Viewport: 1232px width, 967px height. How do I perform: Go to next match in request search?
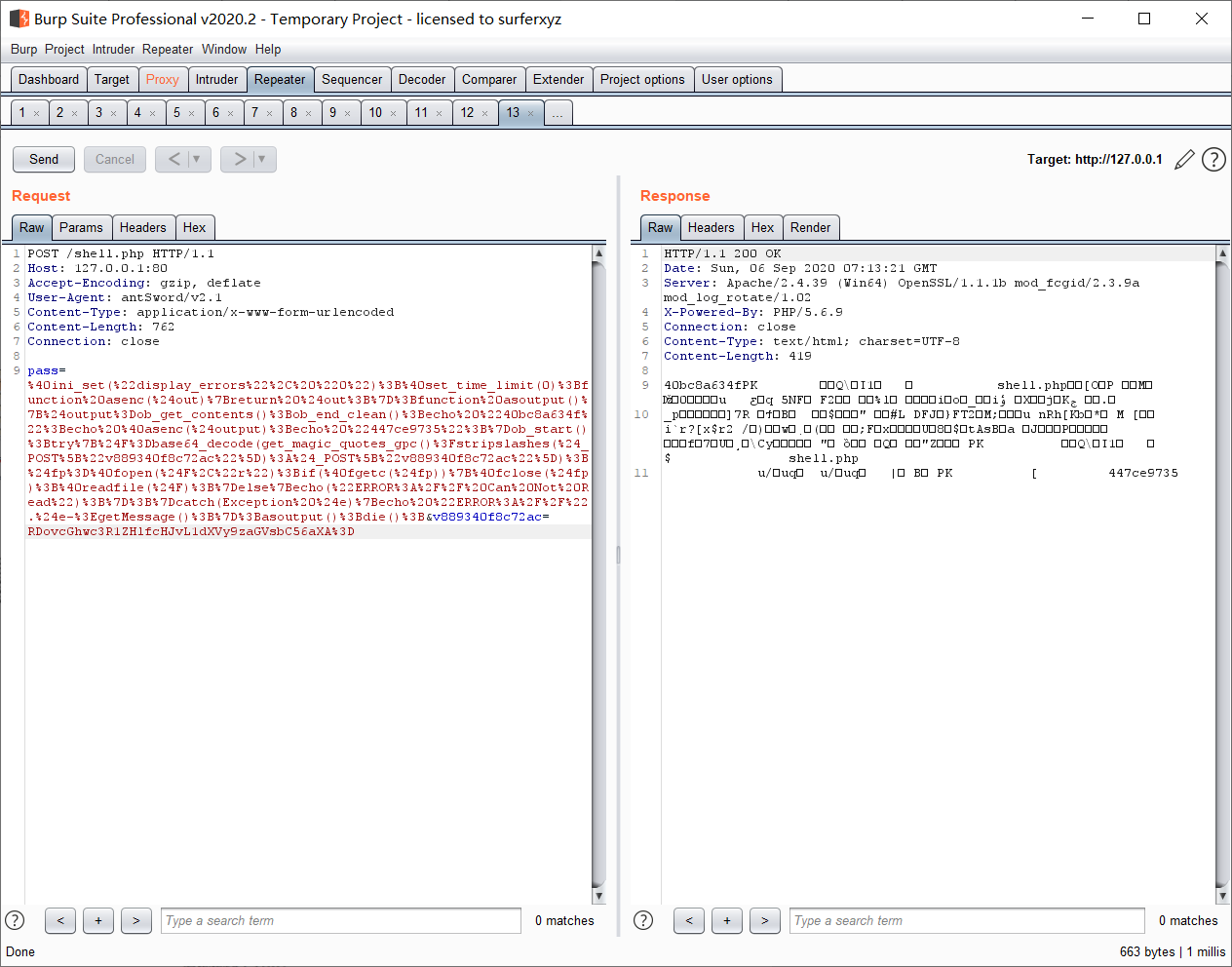136,920
